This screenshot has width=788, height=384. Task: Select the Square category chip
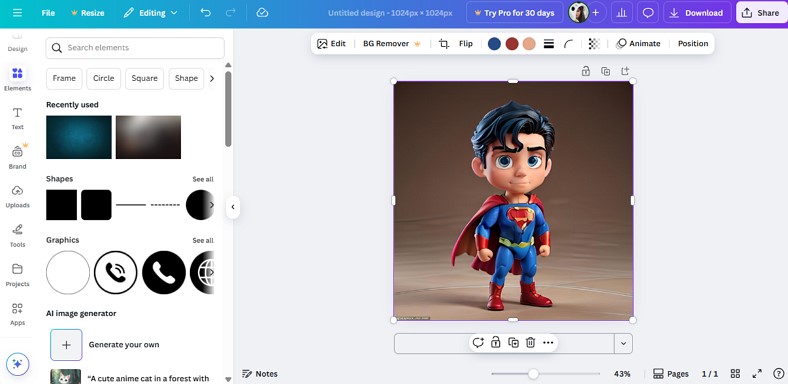click(144, 78)
